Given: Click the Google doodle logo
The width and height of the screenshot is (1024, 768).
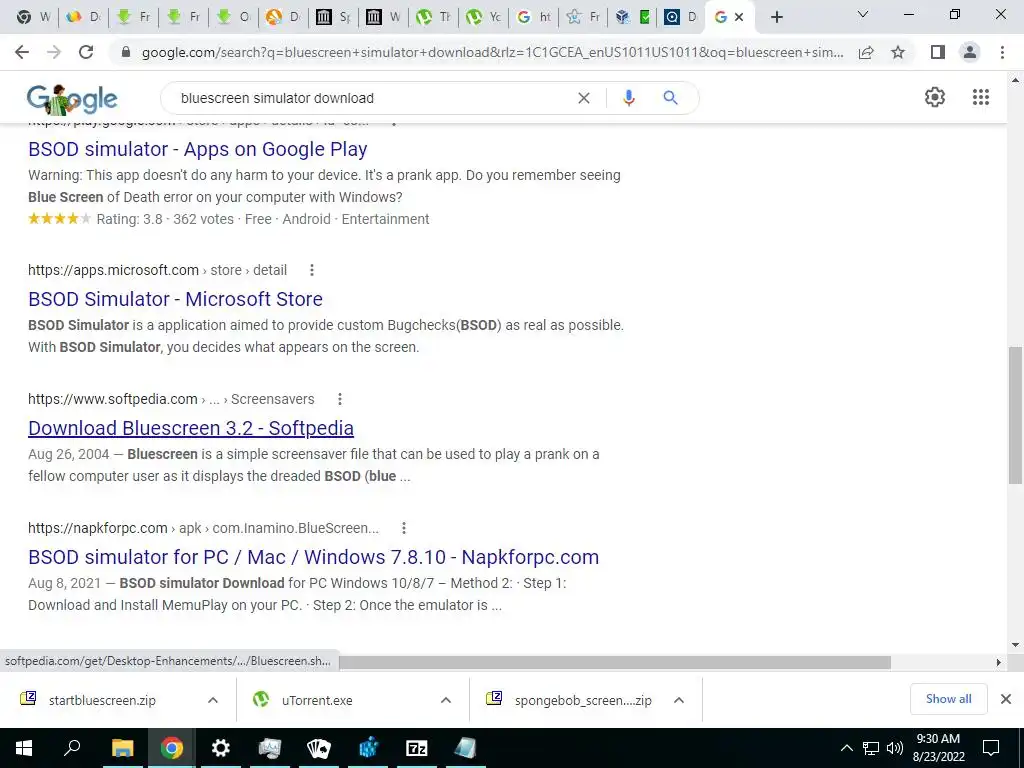Looking at the screenshot, I should (72, 99).
